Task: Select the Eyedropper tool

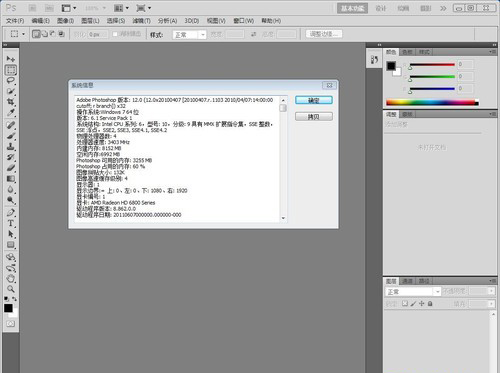Action: coord(11,113)
